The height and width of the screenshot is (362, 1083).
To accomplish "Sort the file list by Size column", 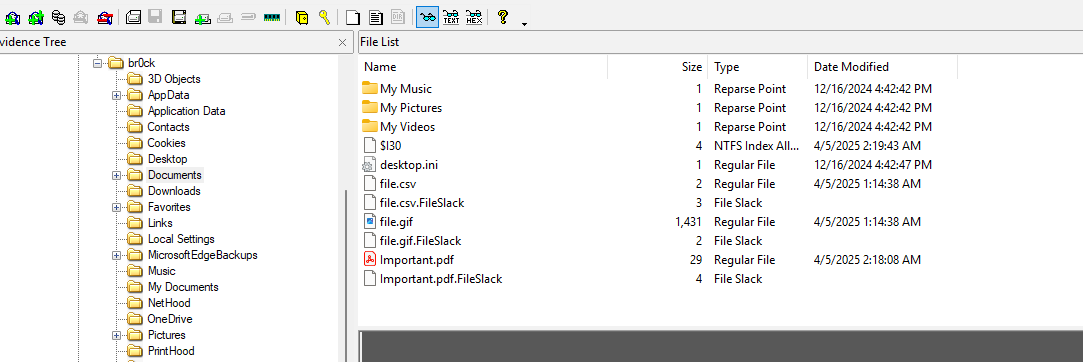I will coord(657,67).
